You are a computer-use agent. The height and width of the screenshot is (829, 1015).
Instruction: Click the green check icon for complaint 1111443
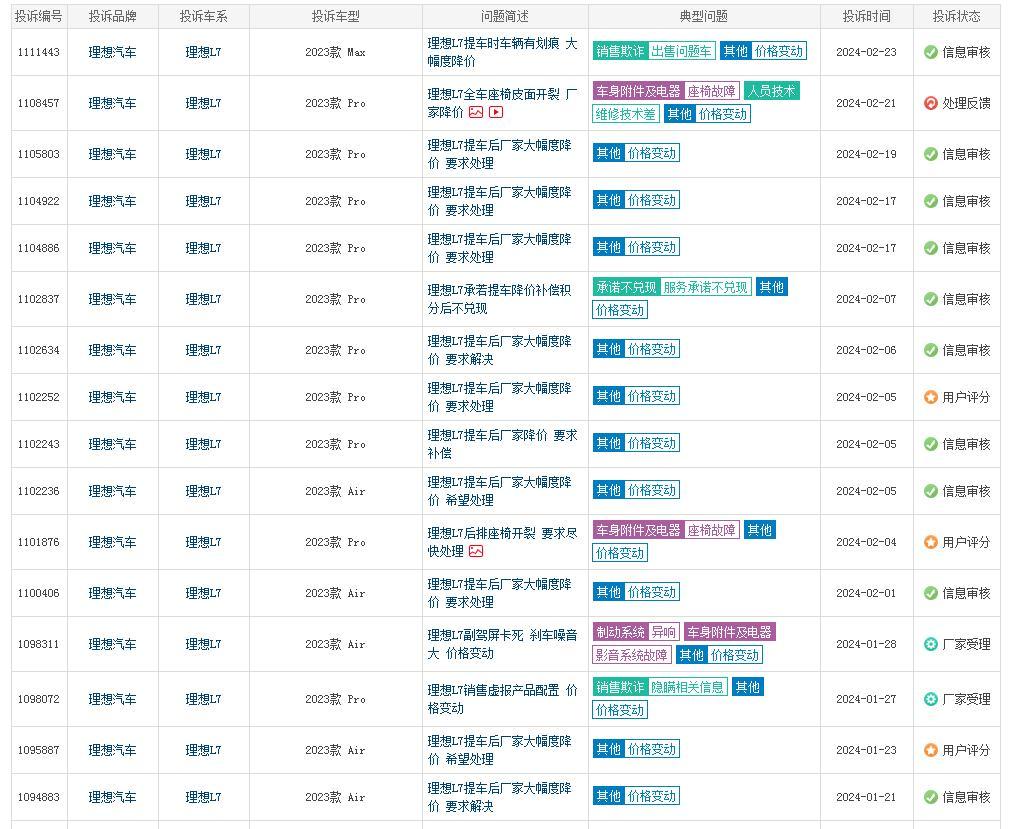[931, 52]
